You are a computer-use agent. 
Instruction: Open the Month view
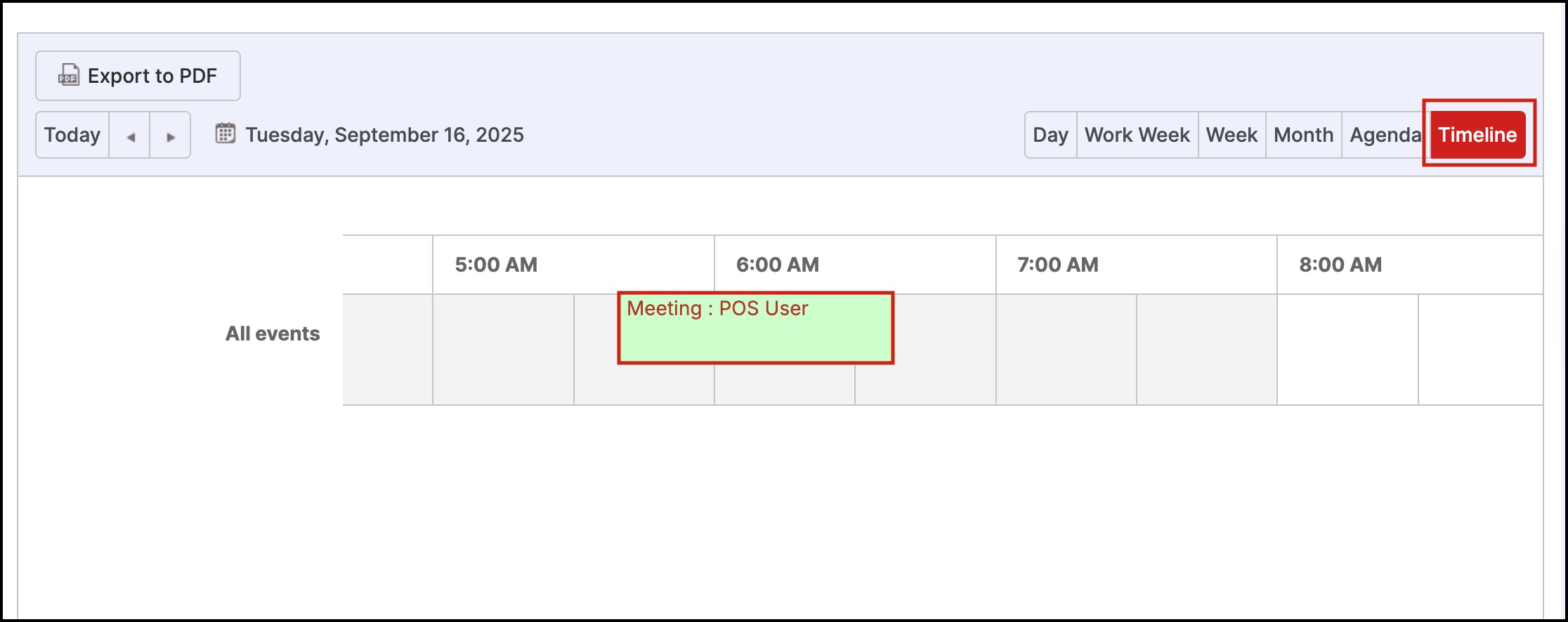tap(1303, 135)
